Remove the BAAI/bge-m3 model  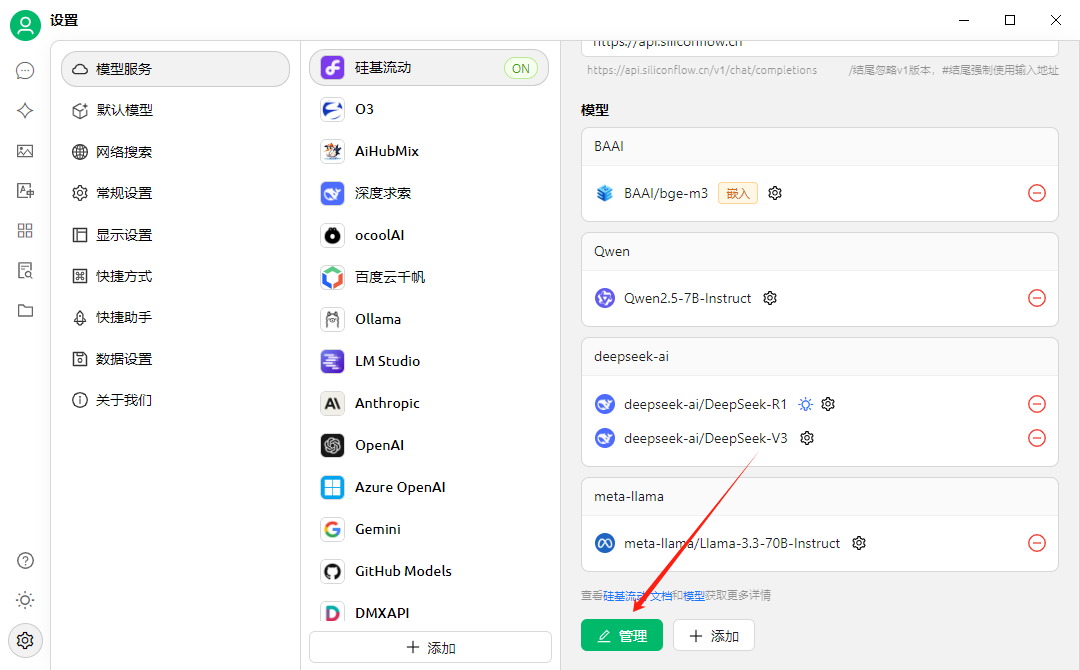coord(1037,193)
